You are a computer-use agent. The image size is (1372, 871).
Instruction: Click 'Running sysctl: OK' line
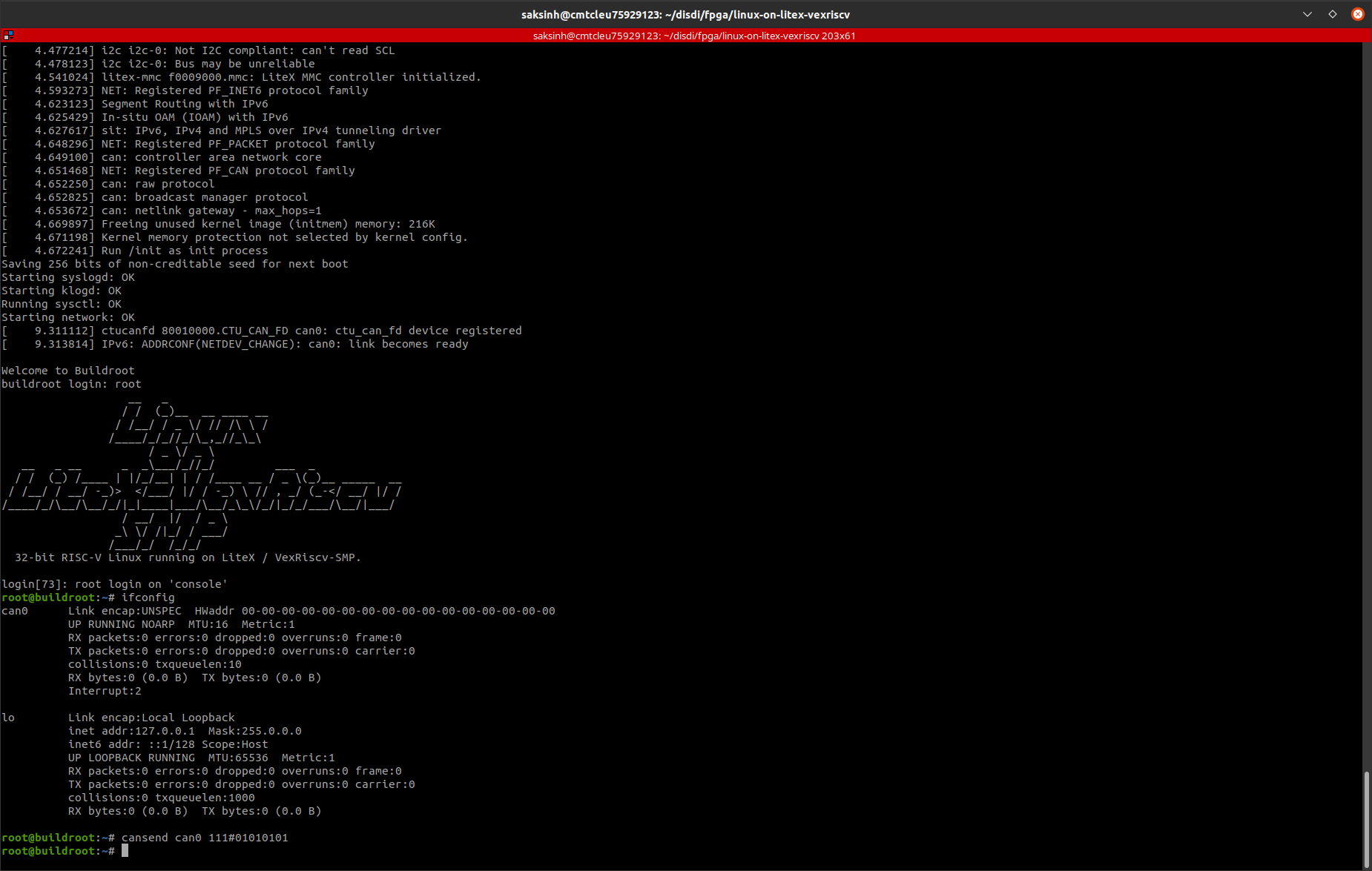click(x=62, y=304)
